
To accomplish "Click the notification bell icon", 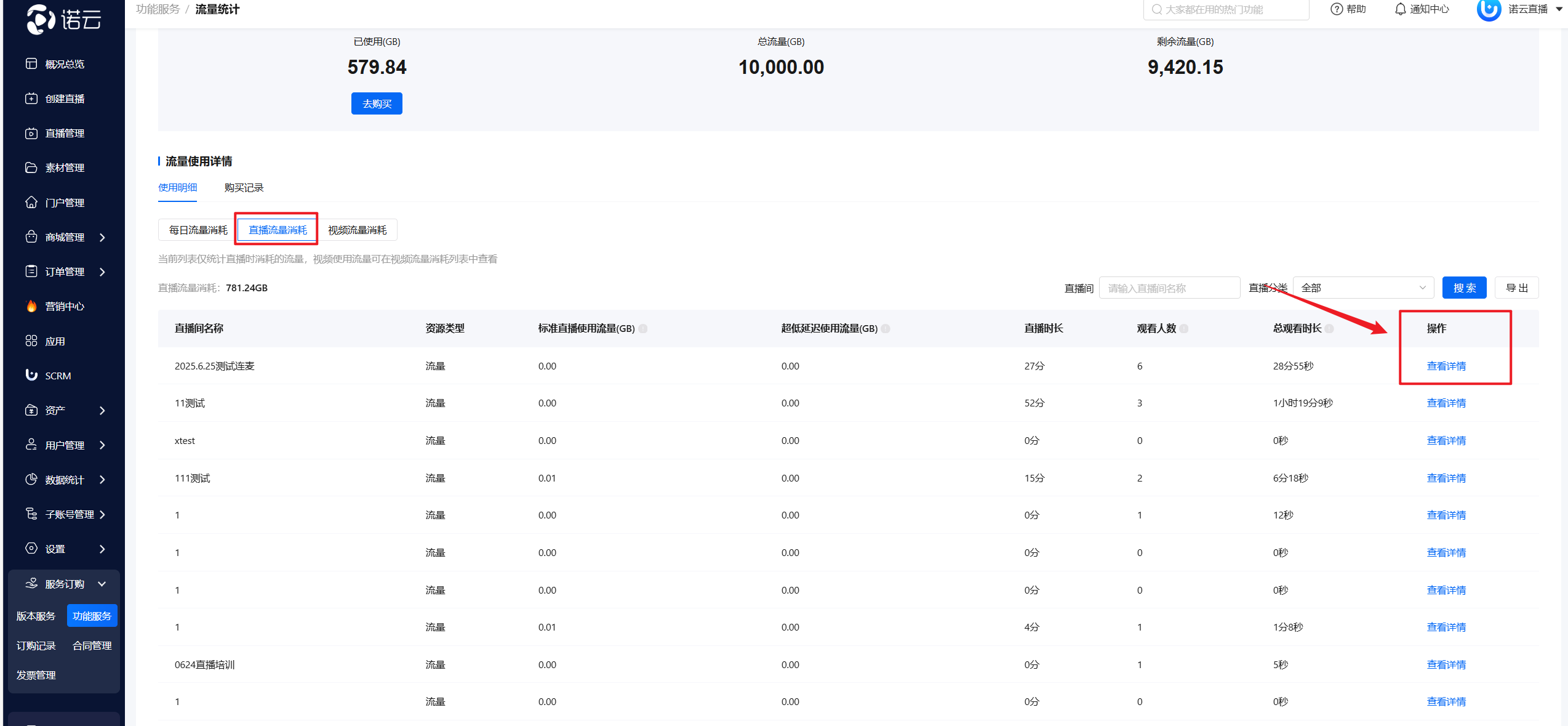I will 1400,9.
